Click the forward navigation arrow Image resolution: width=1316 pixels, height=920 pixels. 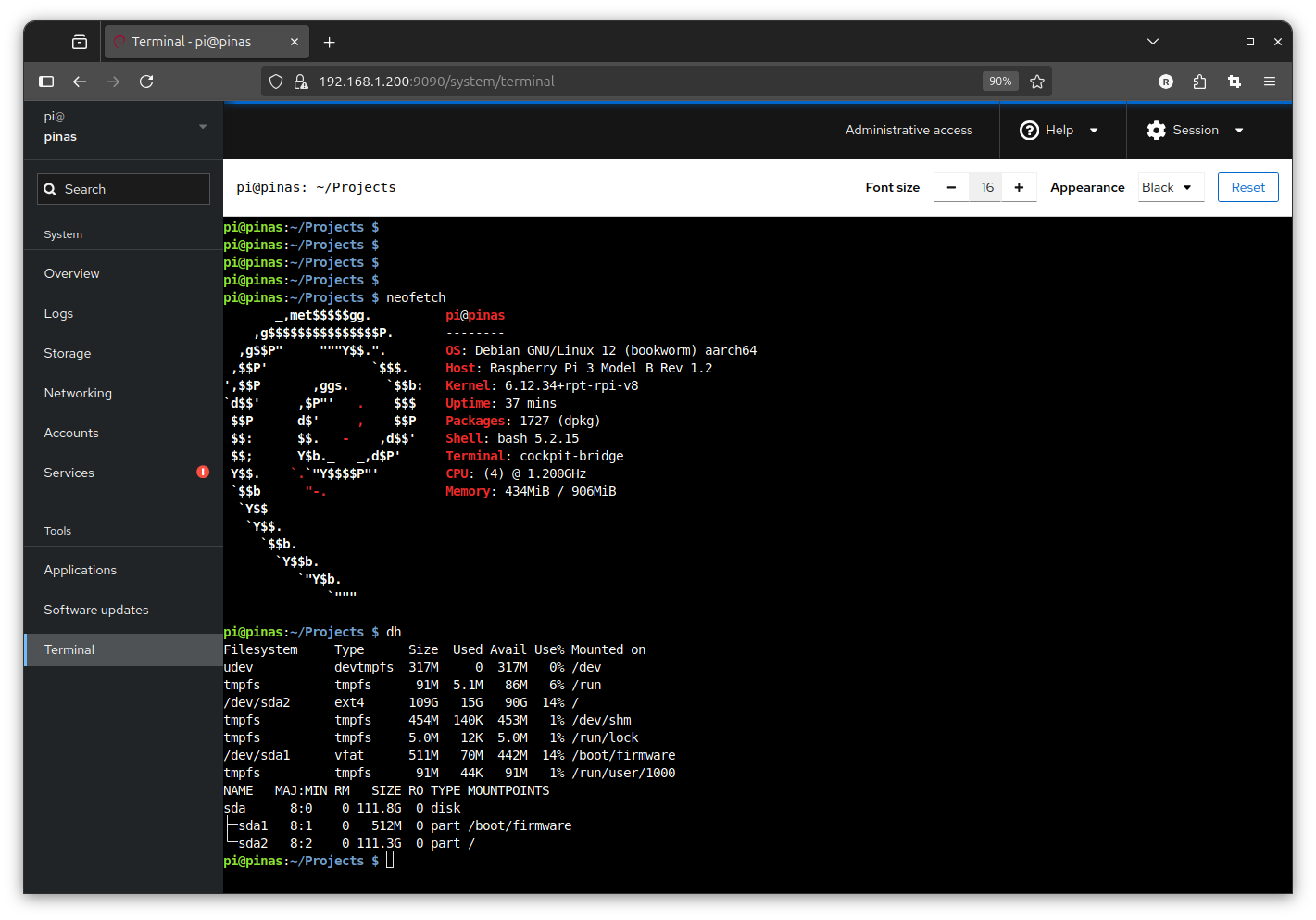pyautogui.click(x=113, y=82)
